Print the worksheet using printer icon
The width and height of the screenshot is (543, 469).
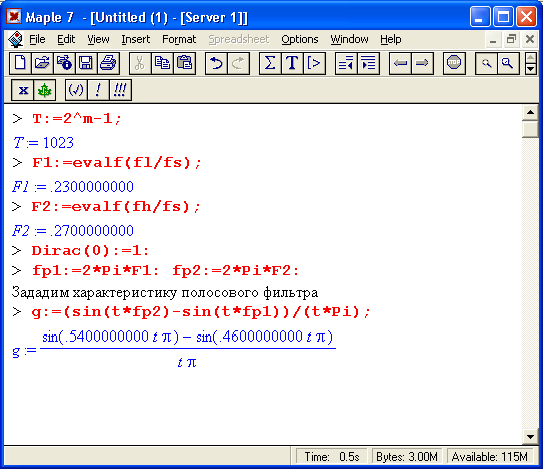pos(108,63)
